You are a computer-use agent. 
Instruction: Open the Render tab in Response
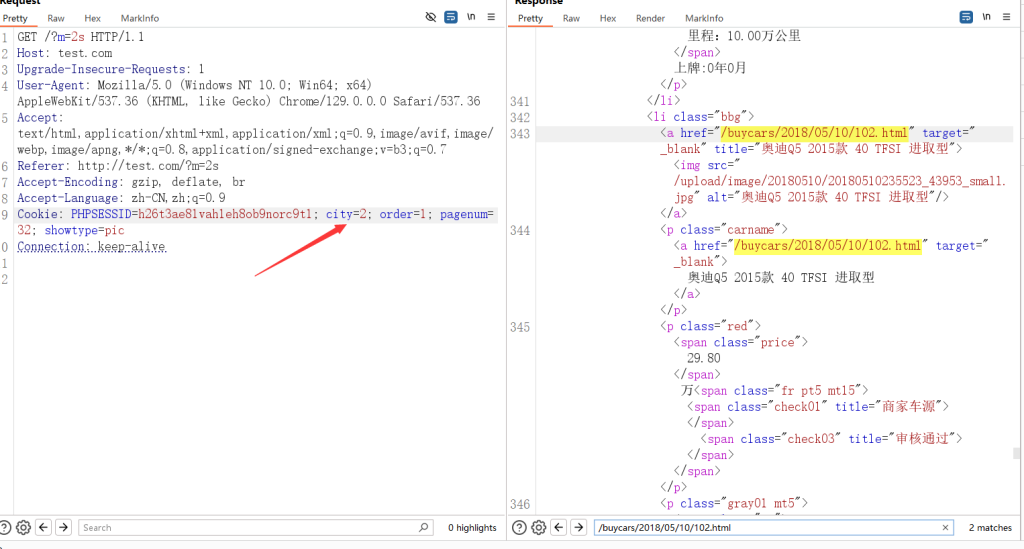tap(650, 18)
